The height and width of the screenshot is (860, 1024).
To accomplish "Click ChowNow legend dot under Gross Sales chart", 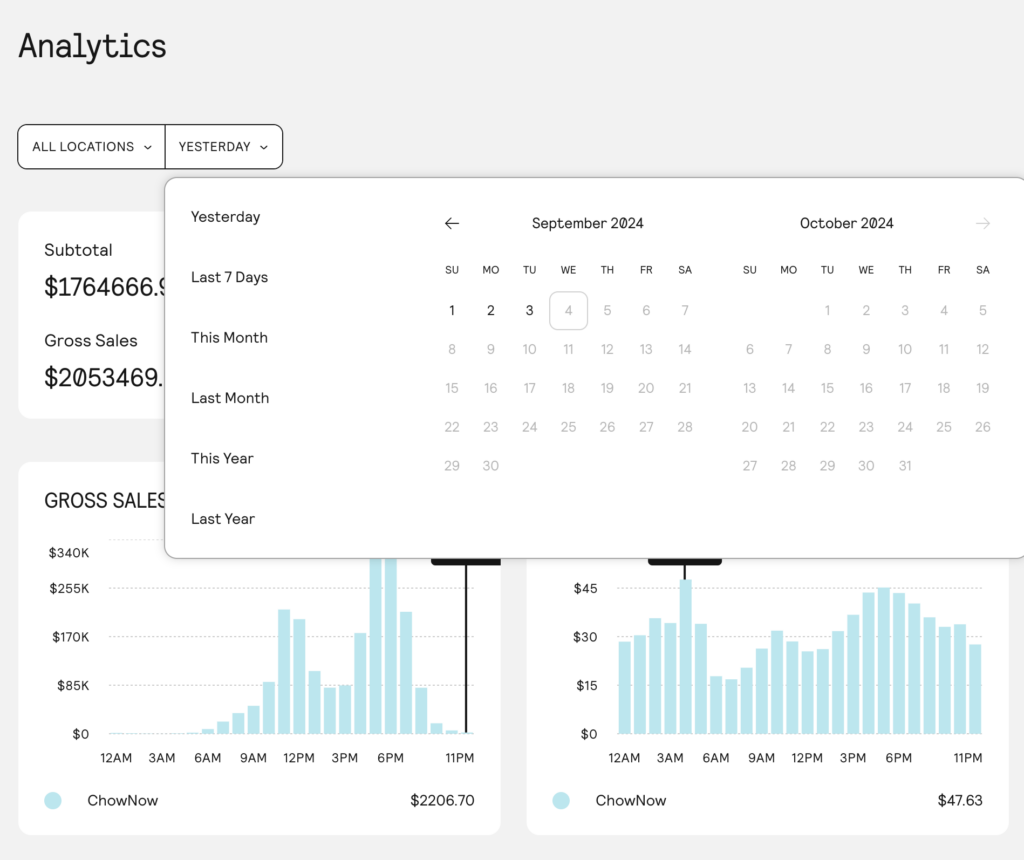I will pos(53,801).
